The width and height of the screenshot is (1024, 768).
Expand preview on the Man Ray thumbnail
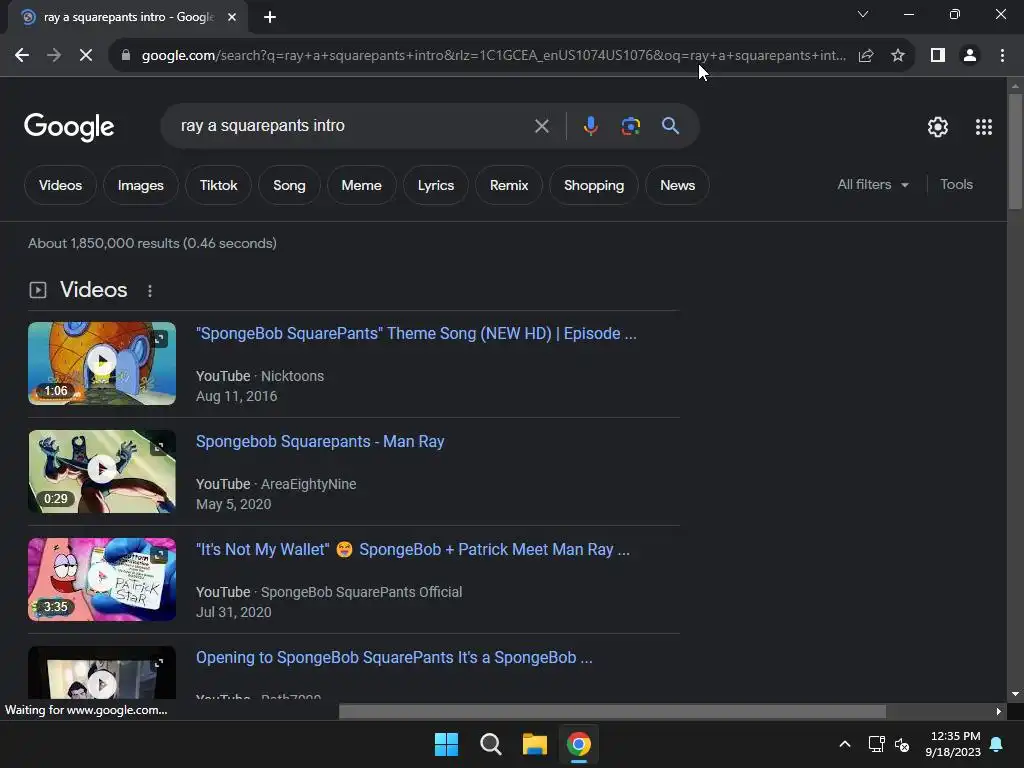pyautogui.click(x=159, y=447)
